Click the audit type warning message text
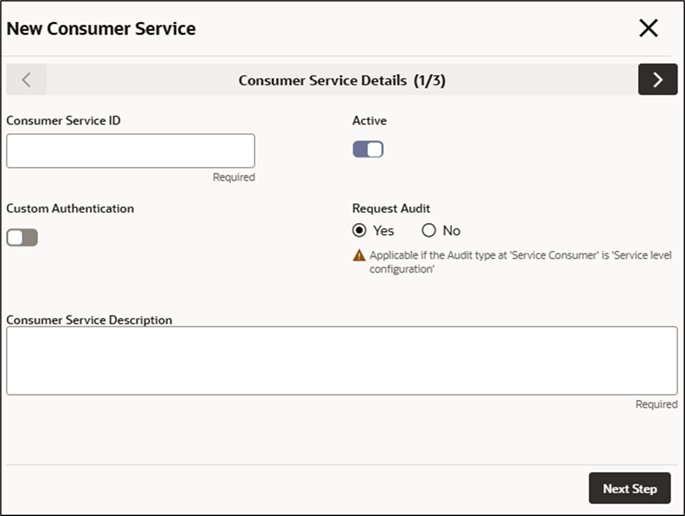Image resolution: width=685 pixels, height=516 pixels. point(520,262)
